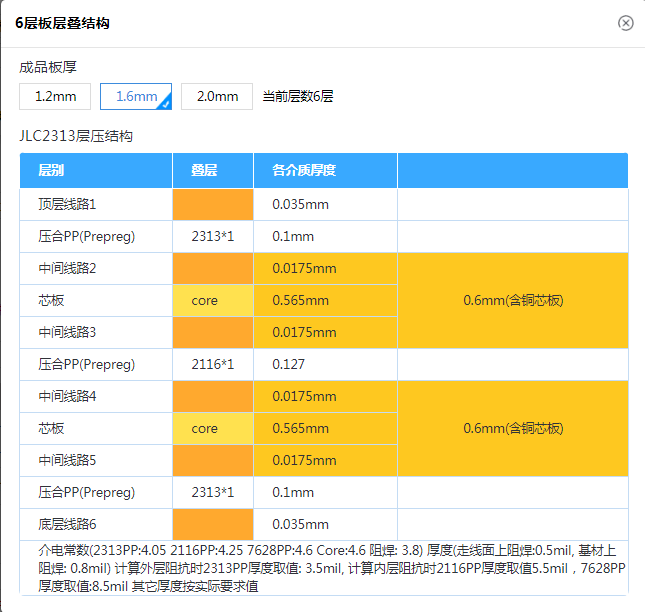Click the orange swatch for 顶层线路1
The height and width of the screenshot is (612, 645).
[x=213, y=204]
